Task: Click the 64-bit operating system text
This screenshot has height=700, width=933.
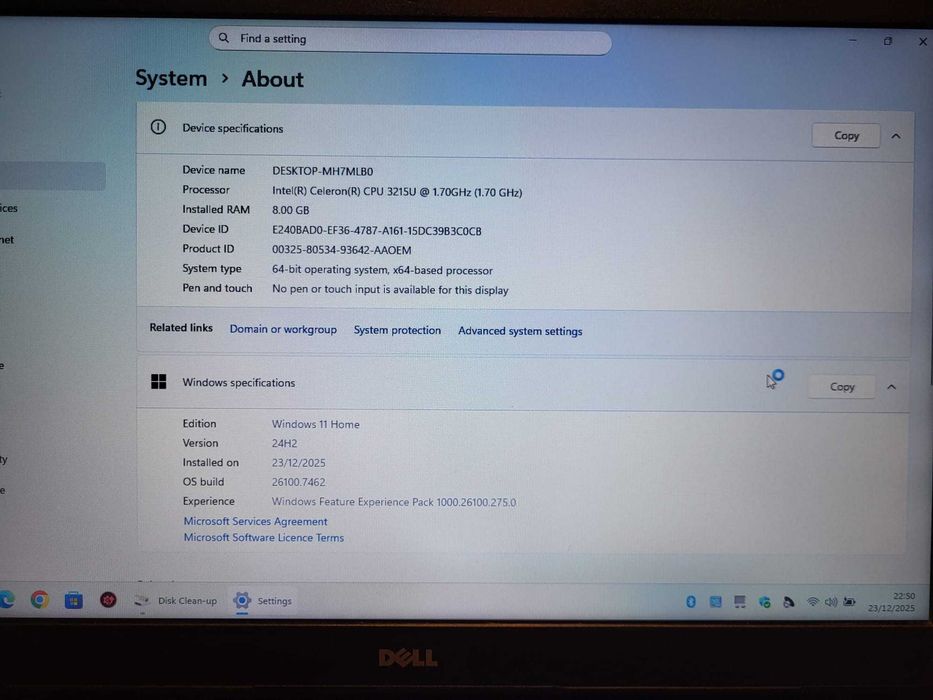Action: click(x=382, y=270)
